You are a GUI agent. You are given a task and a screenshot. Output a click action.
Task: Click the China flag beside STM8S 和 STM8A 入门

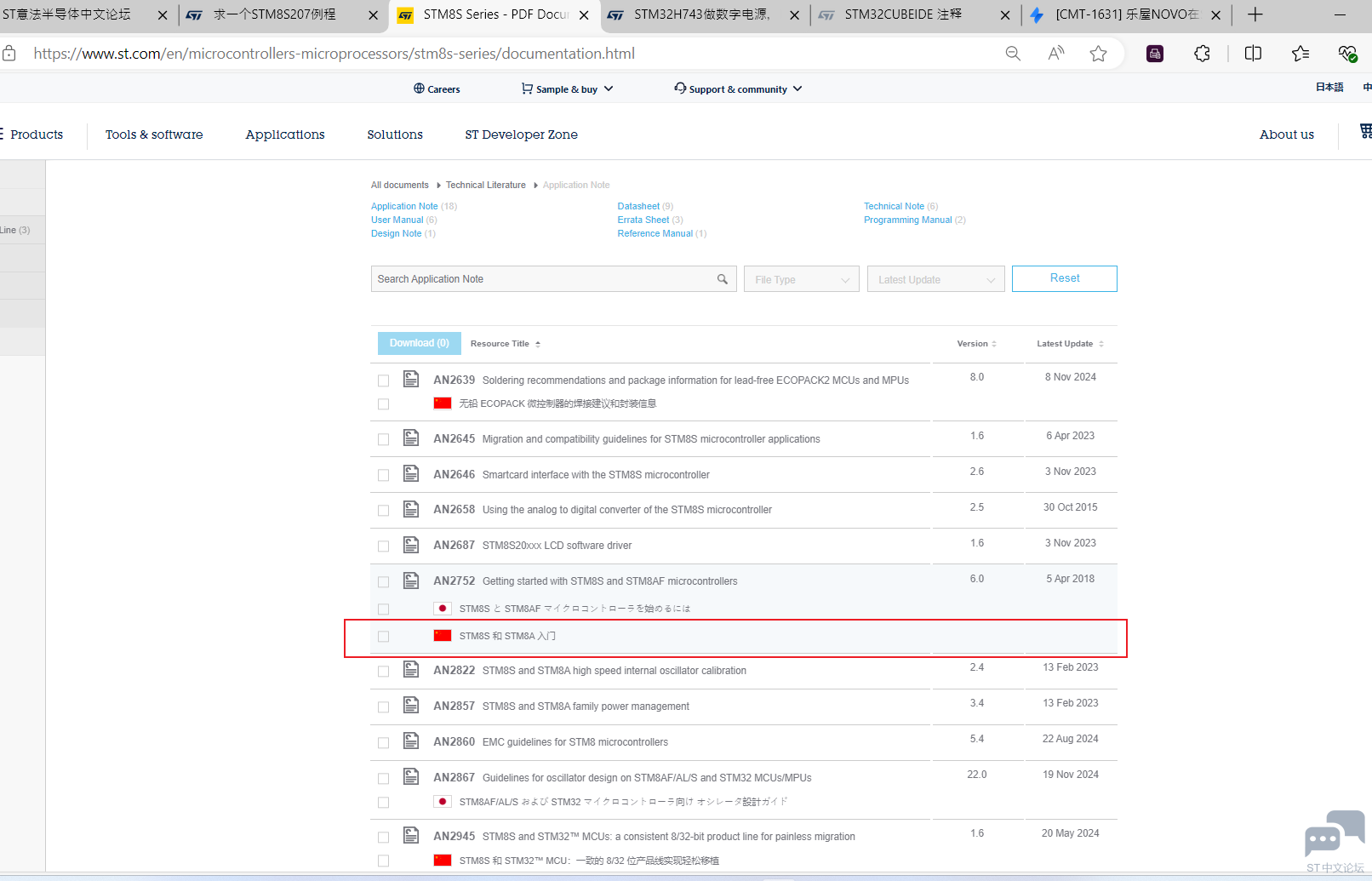point(443,636)
